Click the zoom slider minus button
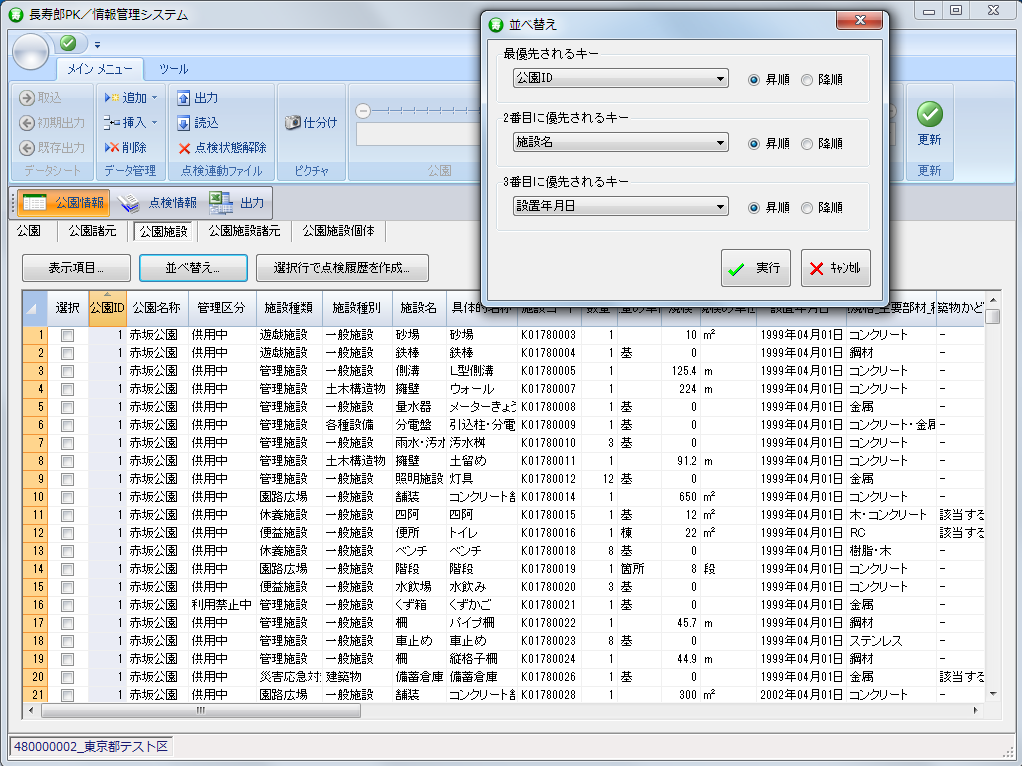Screen dimensions: 1022x766 363,110
